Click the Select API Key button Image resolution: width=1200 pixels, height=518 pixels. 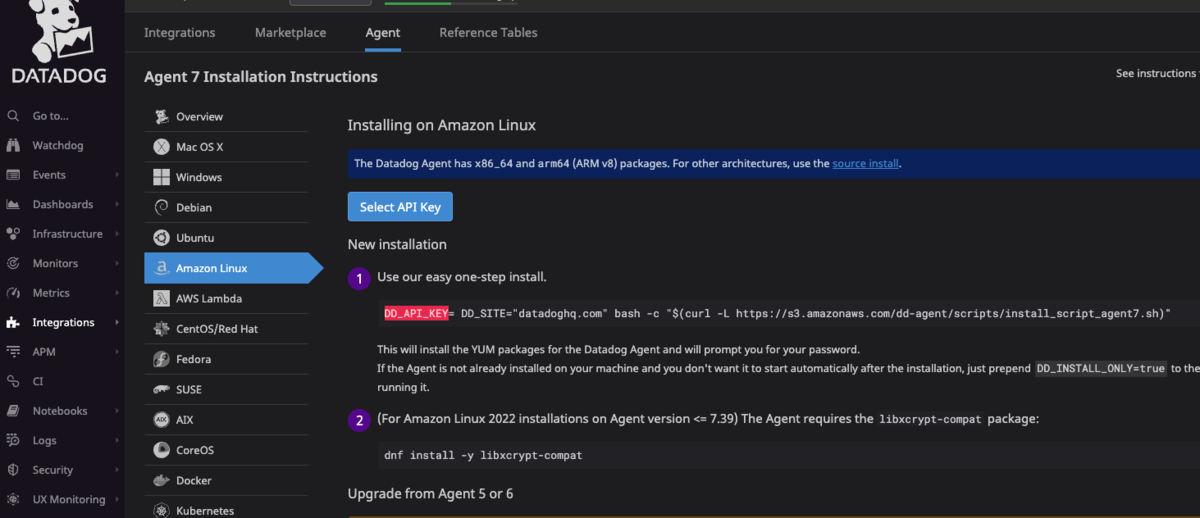click(400, 207)
